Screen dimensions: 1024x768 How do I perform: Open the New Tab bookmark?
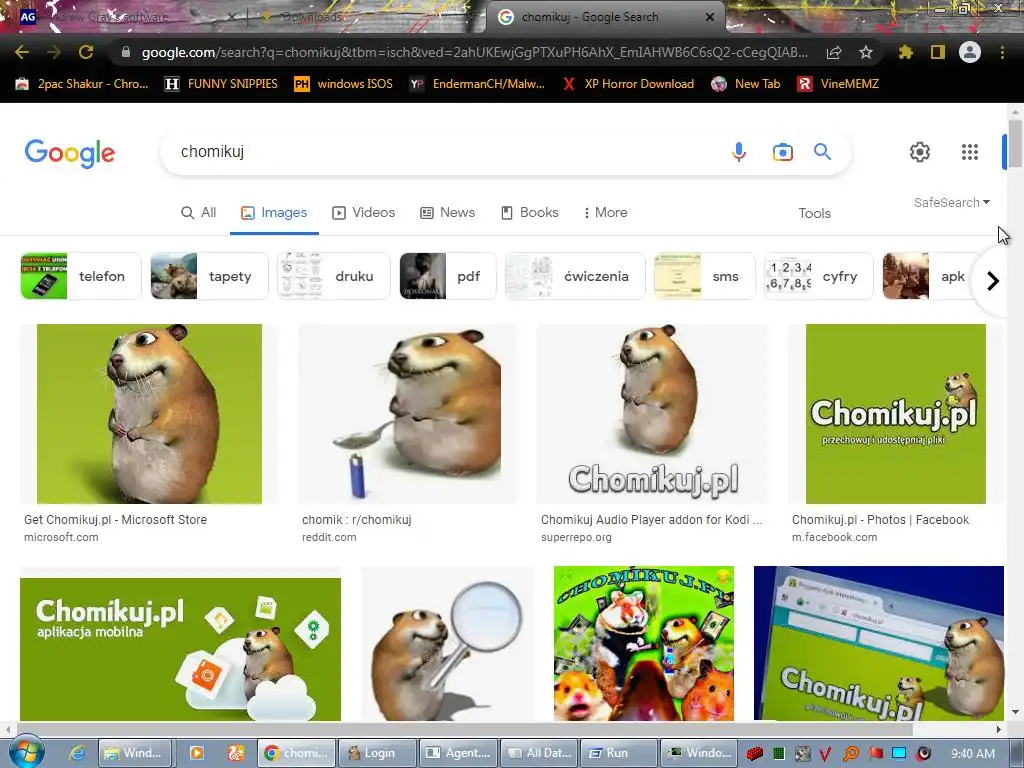point(746,84)
